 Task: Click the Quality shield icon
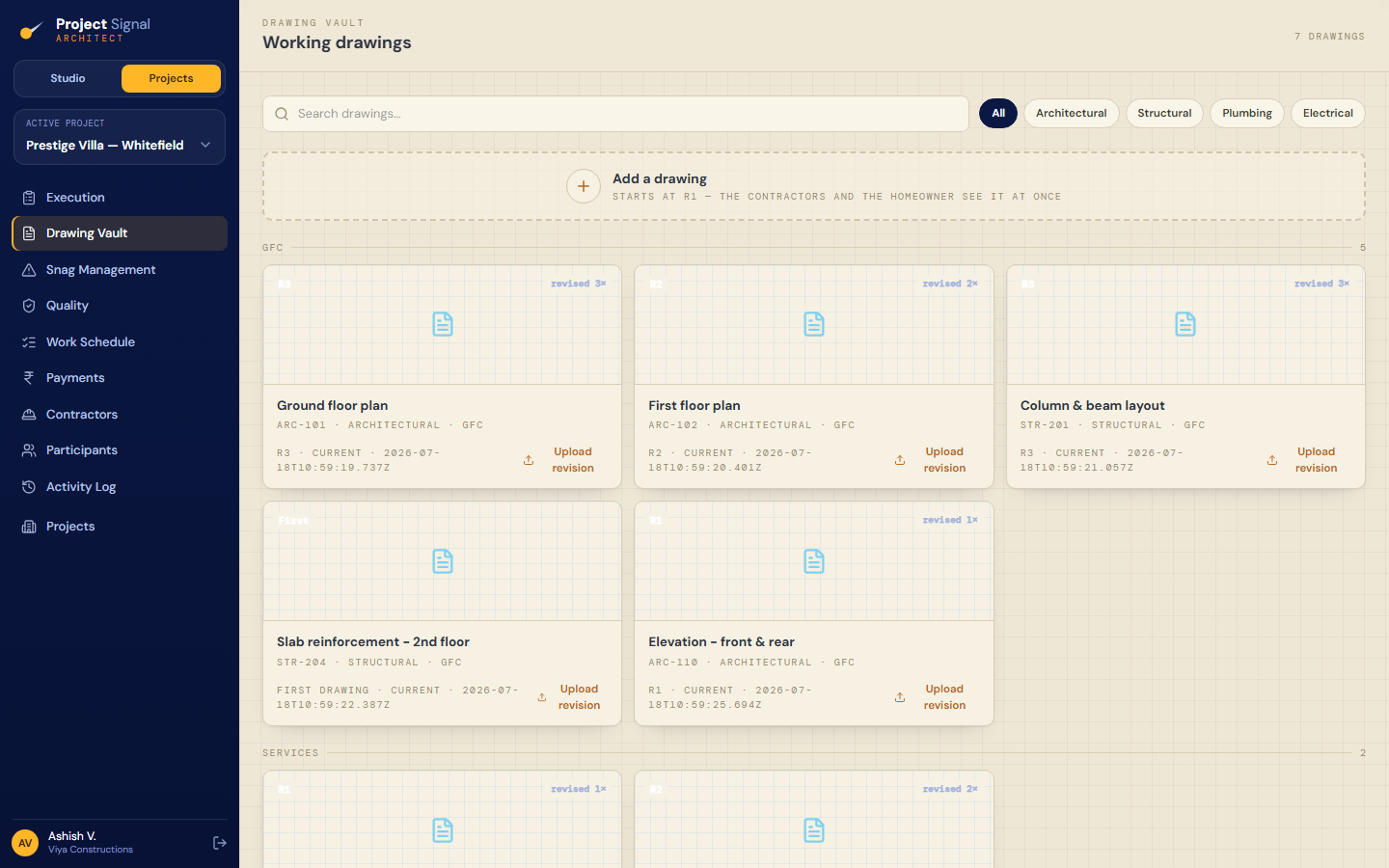[29, 306]
